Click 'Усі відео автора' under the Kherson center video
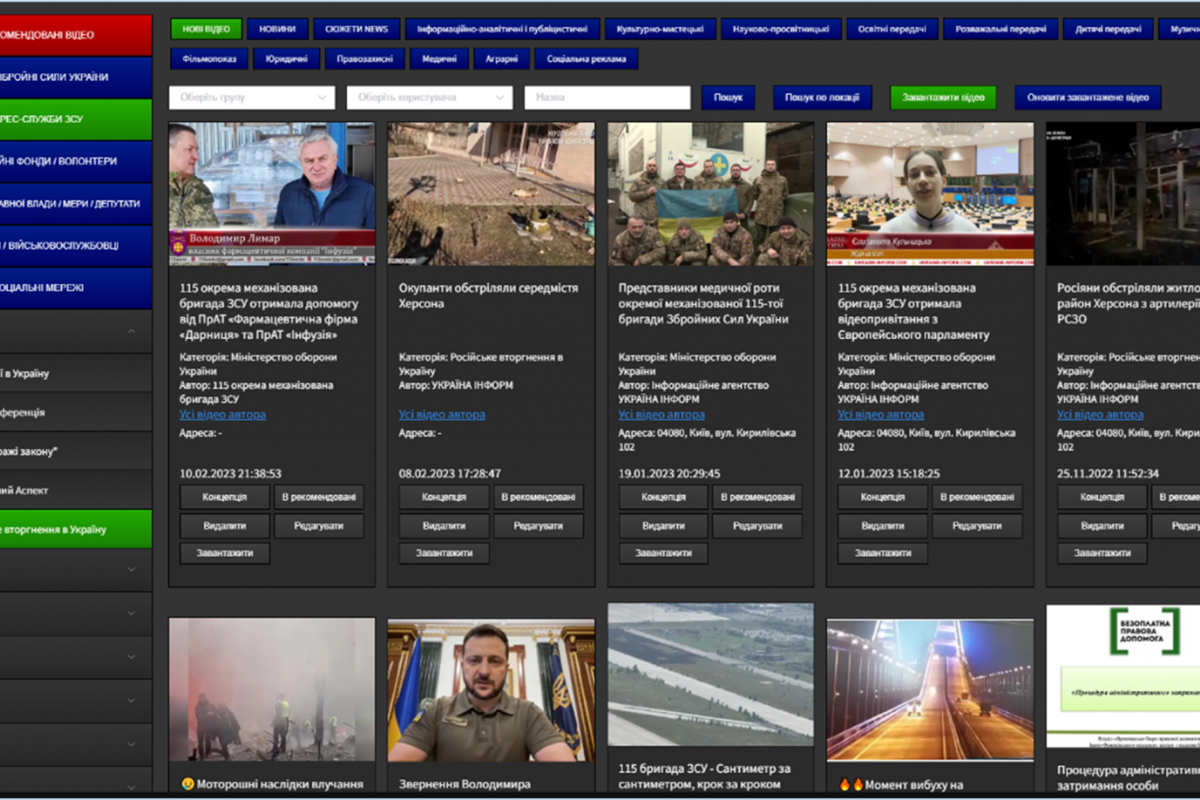Viewport: 1200px width, 800px height. pyautogui.click(x=442, y=415)
